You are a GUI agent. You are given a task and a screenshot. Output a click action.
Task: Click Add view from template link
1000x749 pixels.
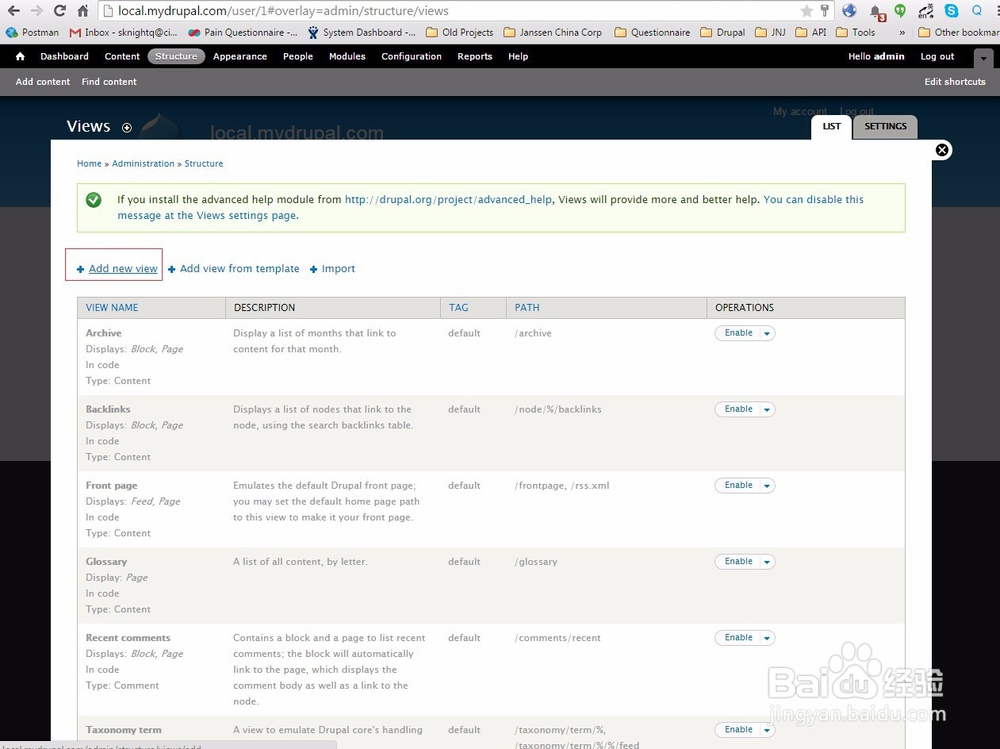[x=239, y=269]
